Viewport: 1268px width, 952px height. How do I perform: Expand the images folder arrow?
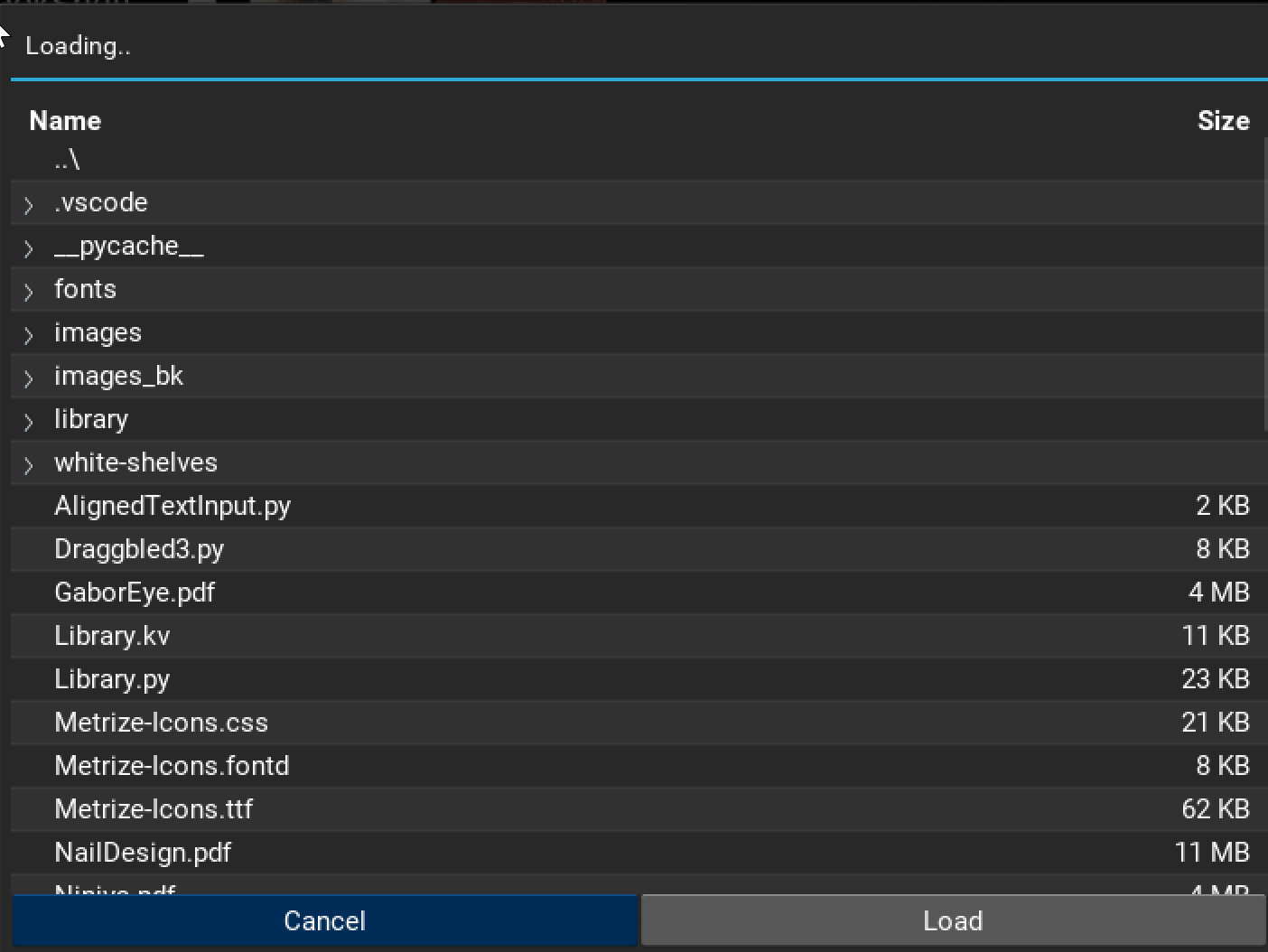28,335
